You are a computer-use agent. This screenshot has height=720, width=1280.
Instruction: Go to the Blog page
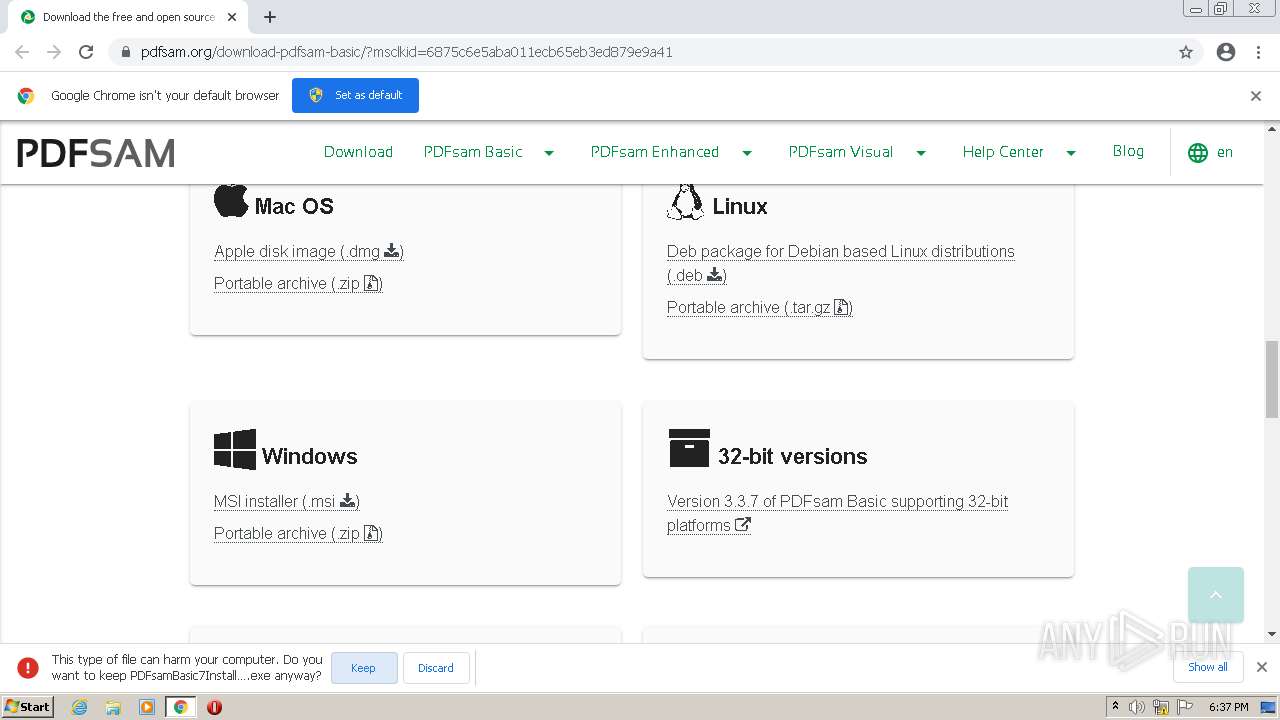pyautogui.click(x=1128, y=151)
